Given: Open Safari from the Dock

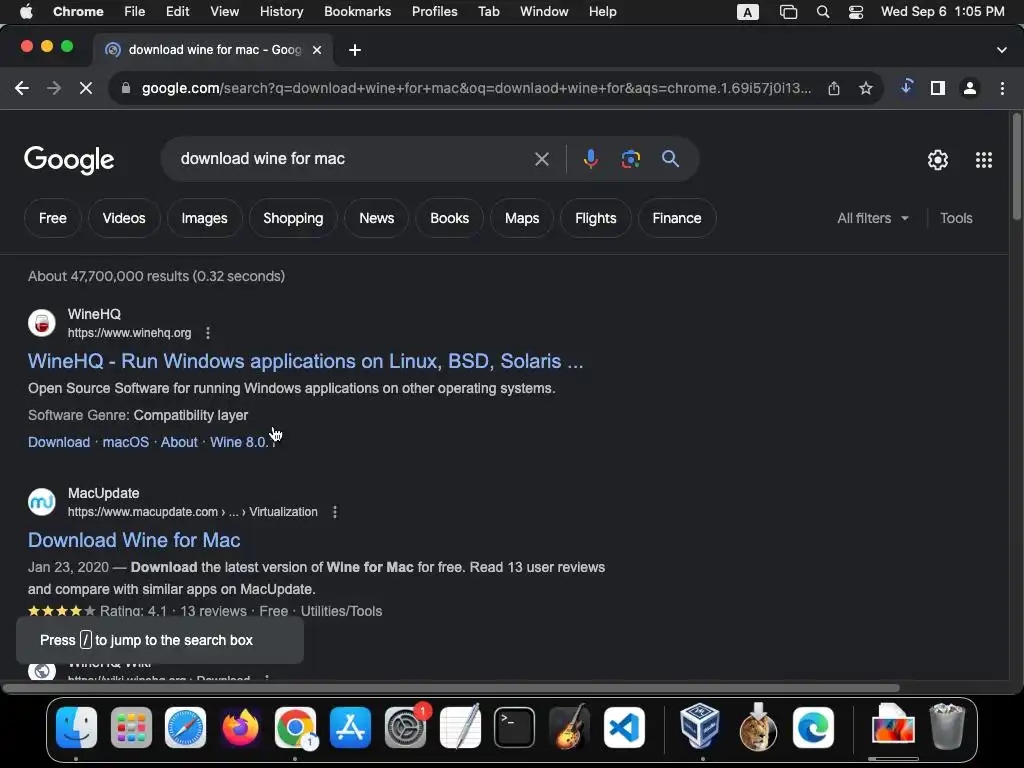Looking at the screenshot, I should [185, 727].
